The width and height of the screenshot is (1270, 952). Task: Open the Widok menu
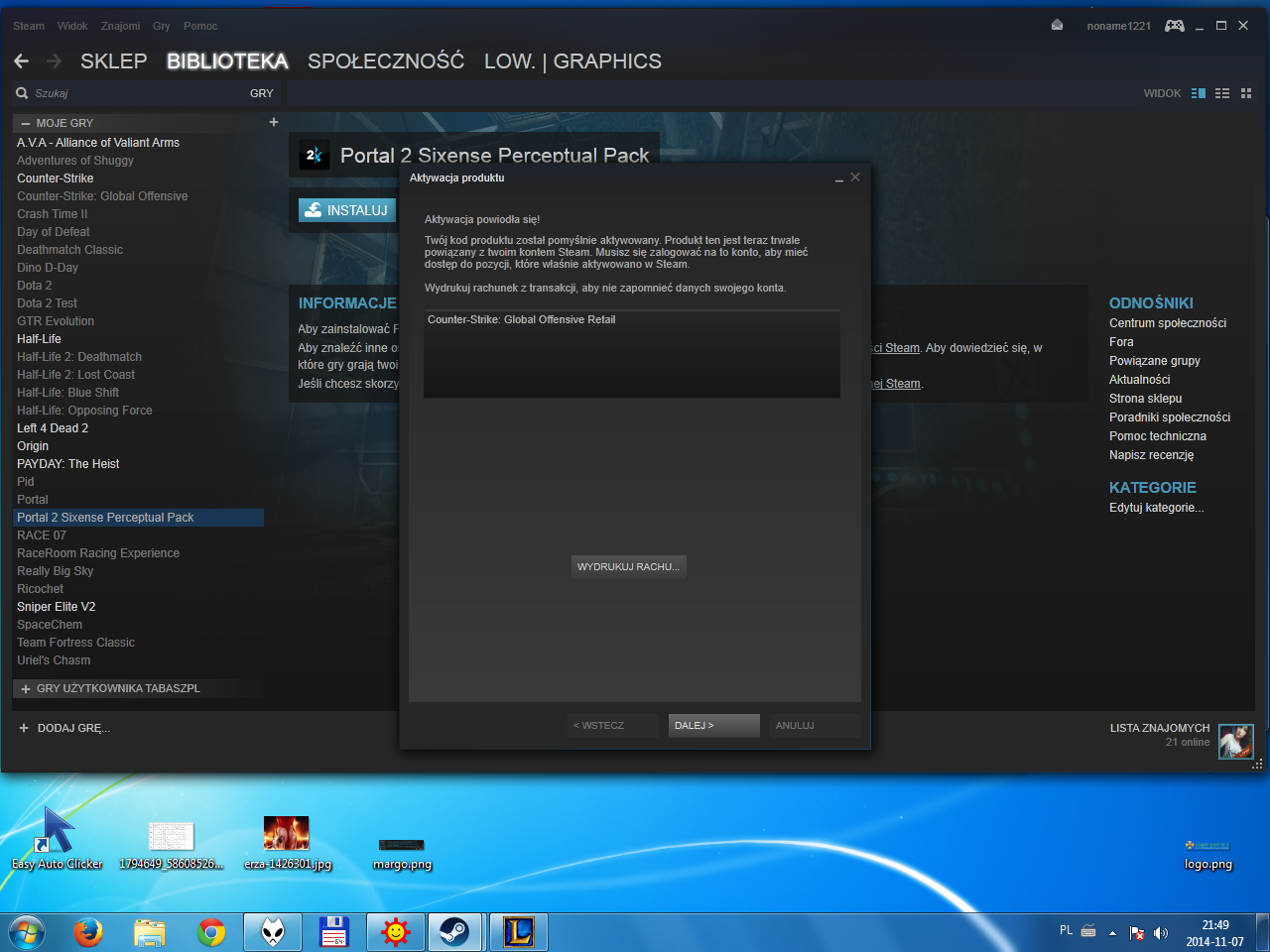click(72, 26)
